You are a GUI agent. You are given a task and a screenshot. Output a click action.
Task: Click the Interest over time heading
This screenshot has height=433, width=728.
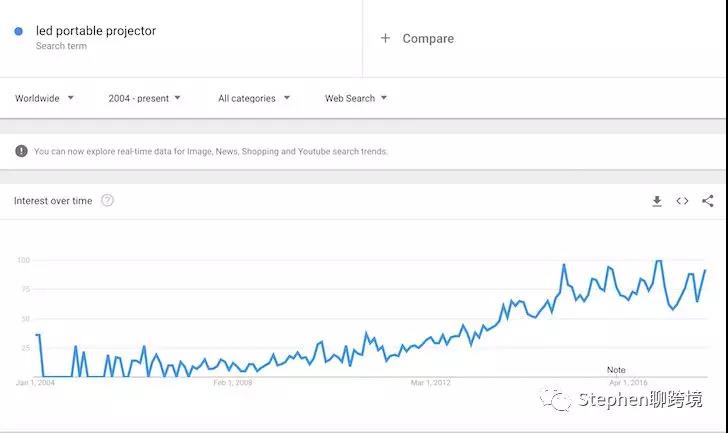click(53, 201)
